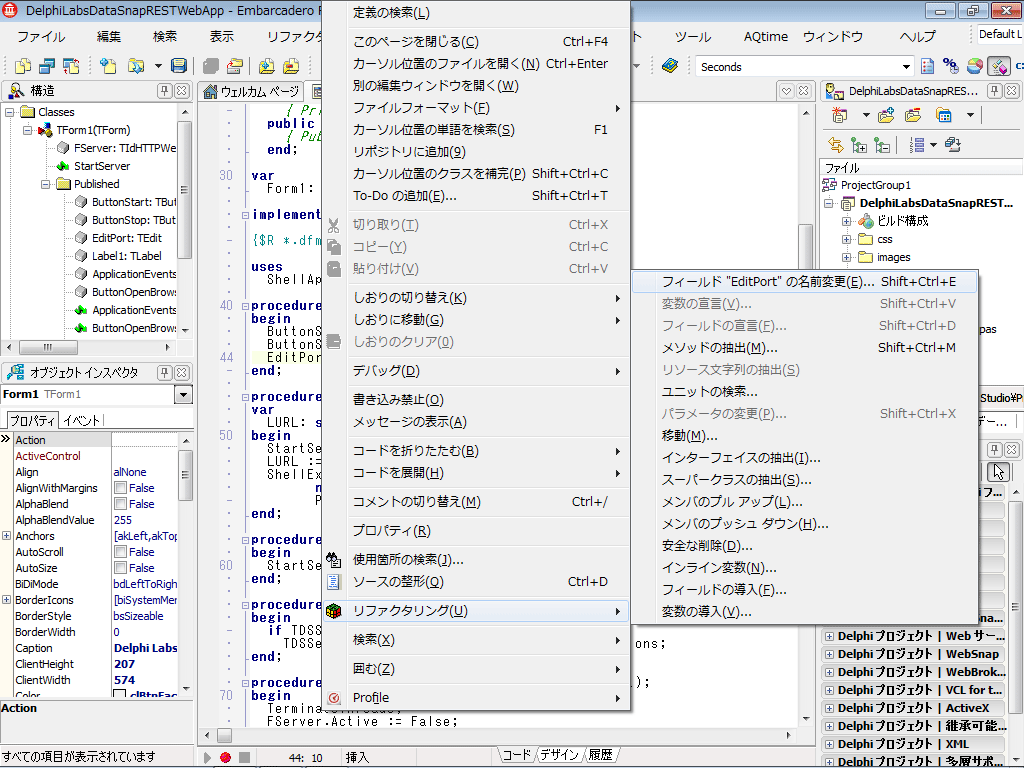Viewport: 1024px width, 768px height.
Task: Open the Seconds combo box
Action: 906,67
